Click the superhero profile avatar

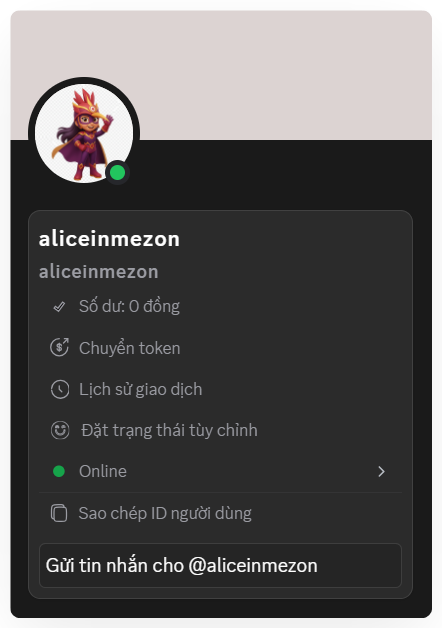[x=84, y=133]
